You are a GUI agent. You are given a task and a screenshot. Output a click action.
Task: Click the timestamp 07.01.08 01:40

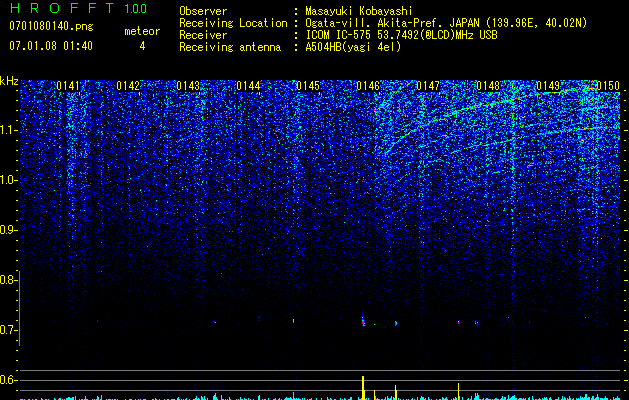51,46
